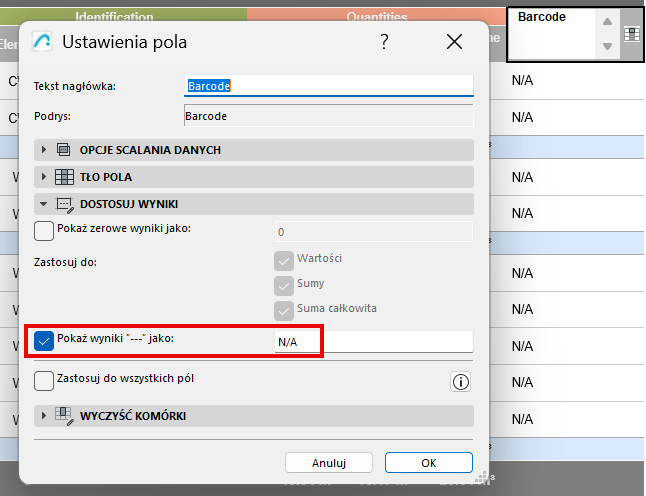Uncheck 'Pokaż wyniki "---" jako' checkbox
Image resolution: width=646 pixels, height=496 pixels.
tap(44, 341)
